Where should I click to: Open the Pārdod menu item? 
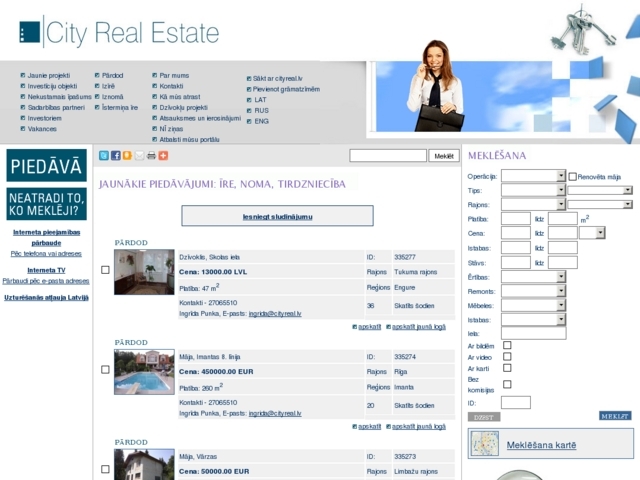(x=112, y=76)
